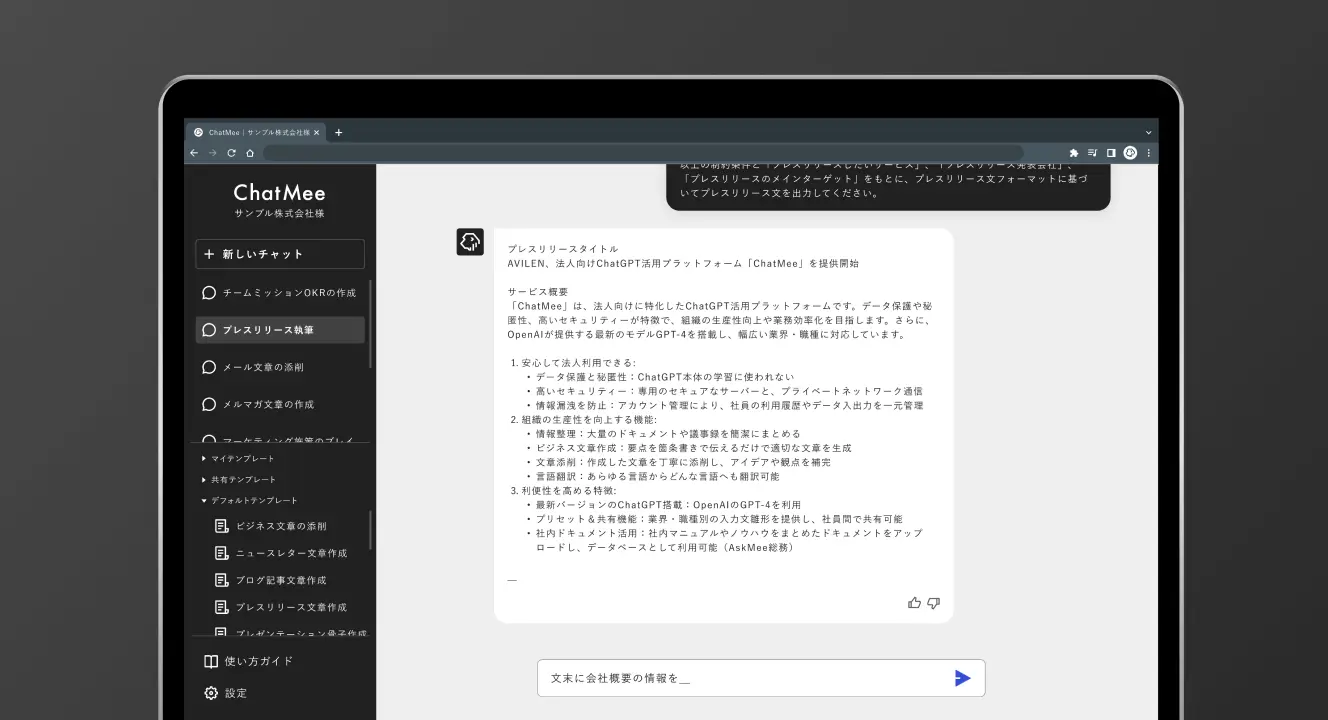Image resolution: width=1328 pixels, height=720 pixels.
Task: Open the browser profile avatar
Action: coord(1130,153)
